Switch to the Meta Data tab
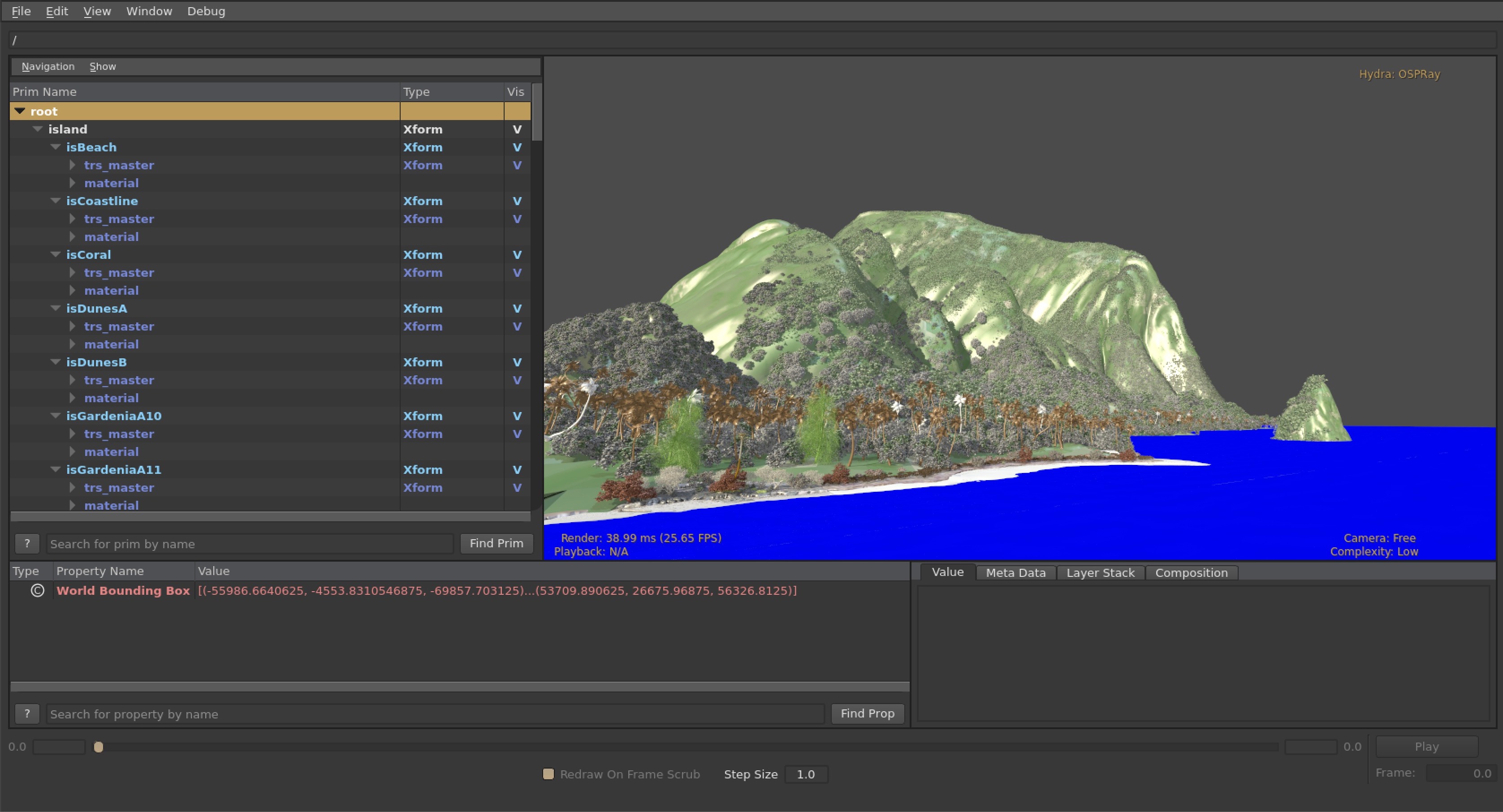 [1015, 573]
